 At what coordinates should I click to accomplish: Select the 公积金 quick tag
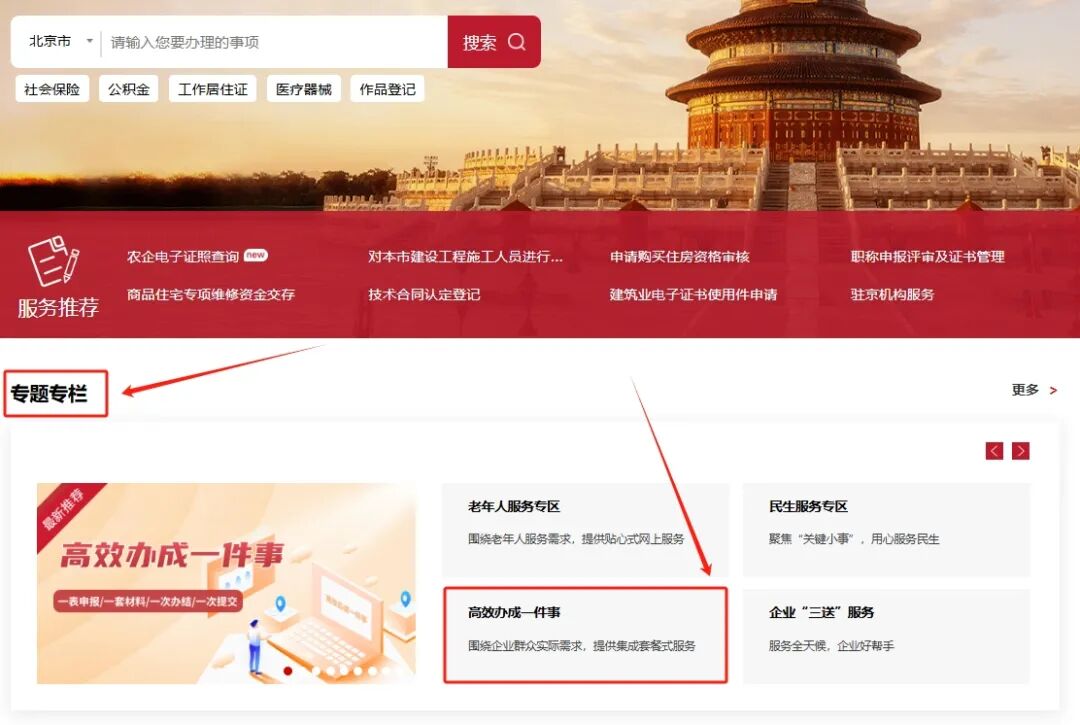pos(129,89)
